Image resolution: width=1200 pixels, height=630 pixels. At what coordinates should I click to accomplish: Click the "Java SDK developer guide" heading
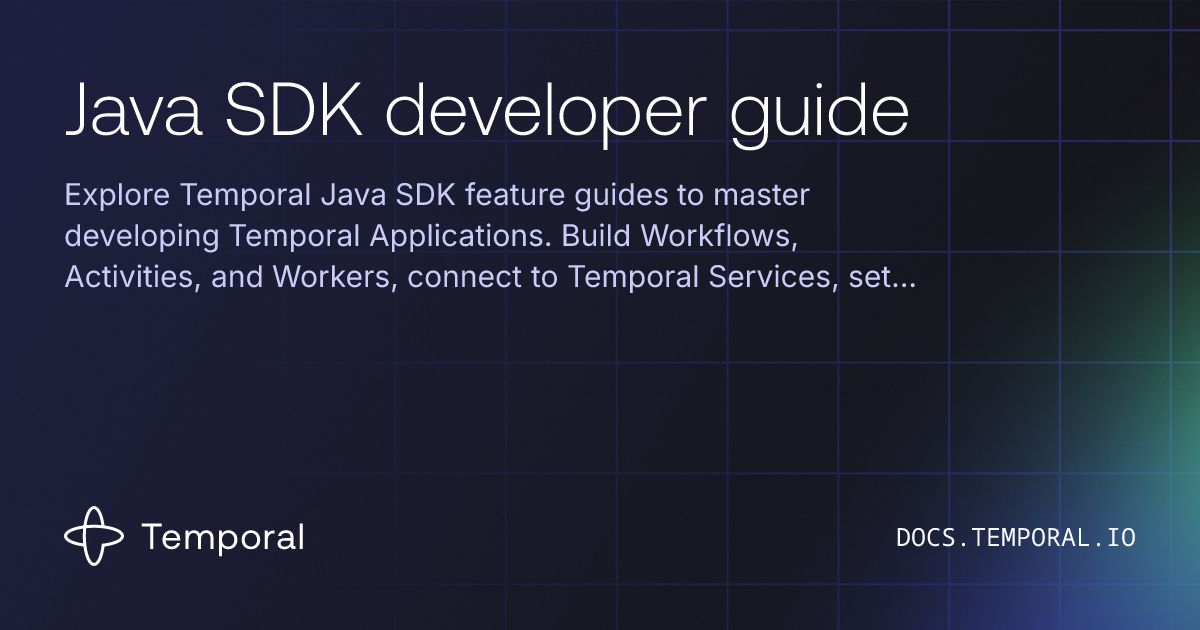pyautogui.click(x=487, y=115)
